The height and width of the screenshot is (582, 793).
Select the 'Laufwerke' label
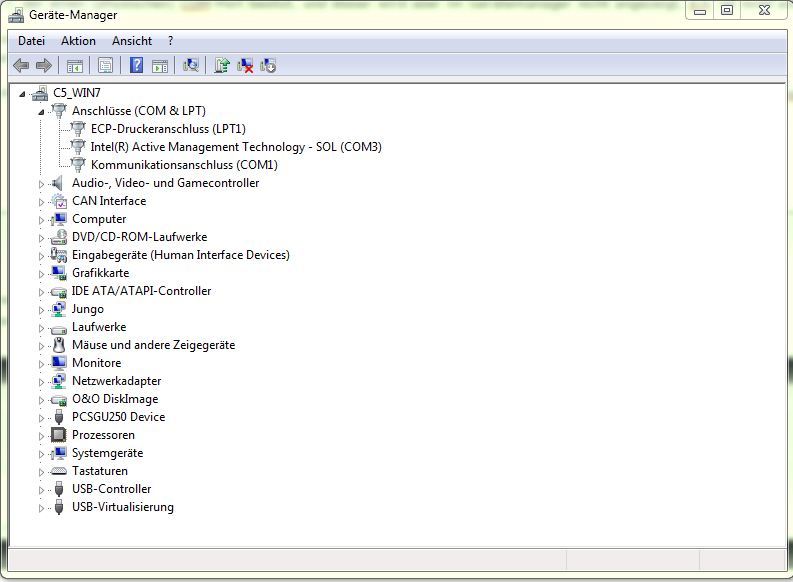point(99,327)
